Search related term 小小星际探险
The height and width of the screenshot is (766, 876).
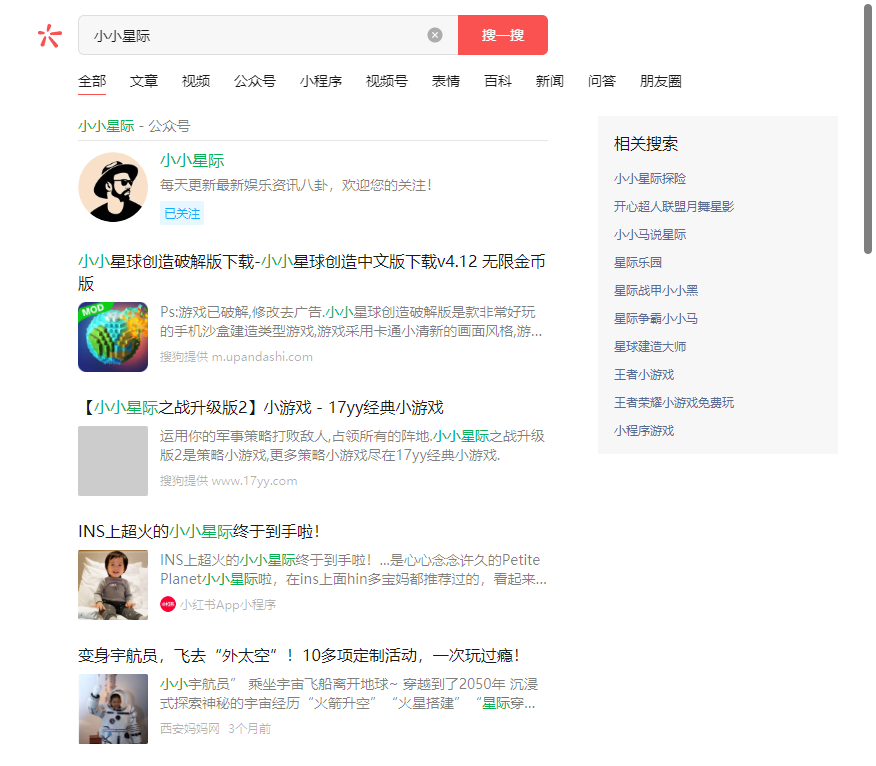click(x=650, y=179)
